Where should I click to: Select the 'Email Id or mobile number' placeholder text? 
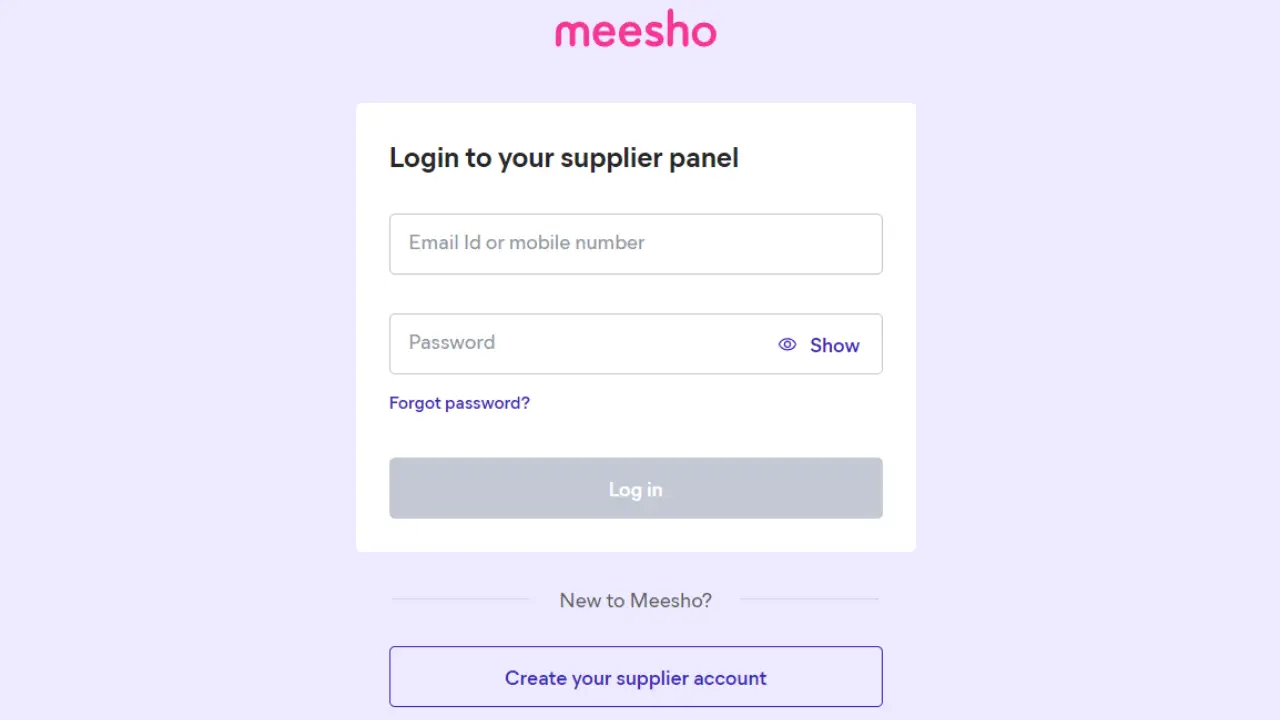(526, 243)
